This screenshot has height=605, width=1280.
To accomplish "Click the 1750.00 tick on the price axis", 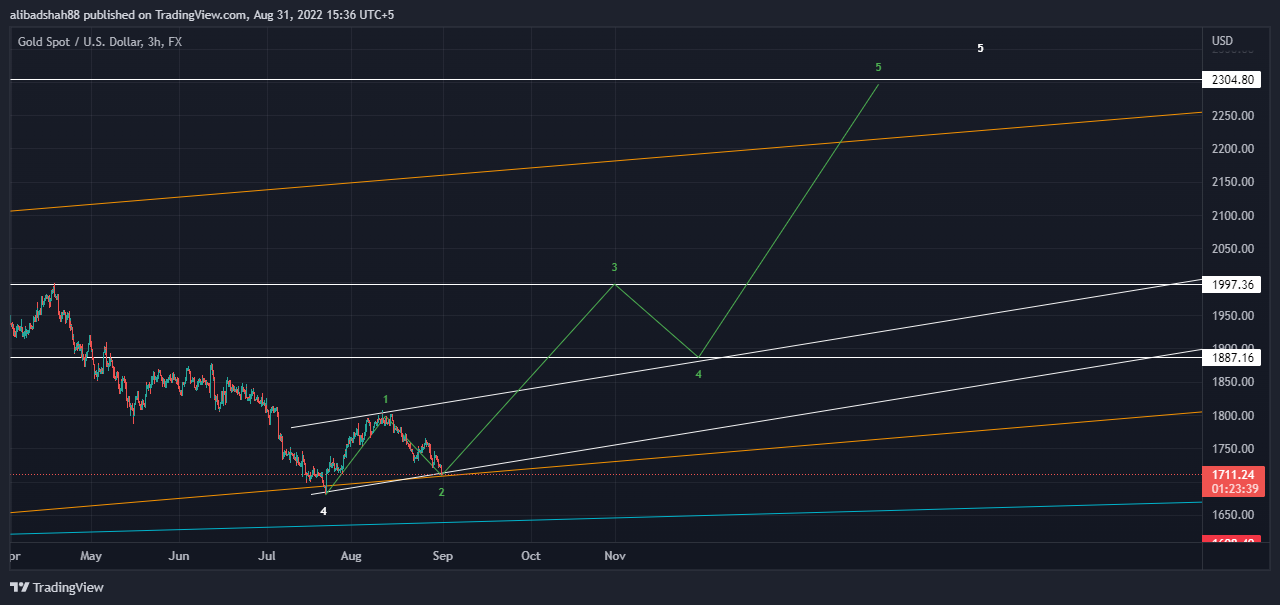I will 1232,448.
